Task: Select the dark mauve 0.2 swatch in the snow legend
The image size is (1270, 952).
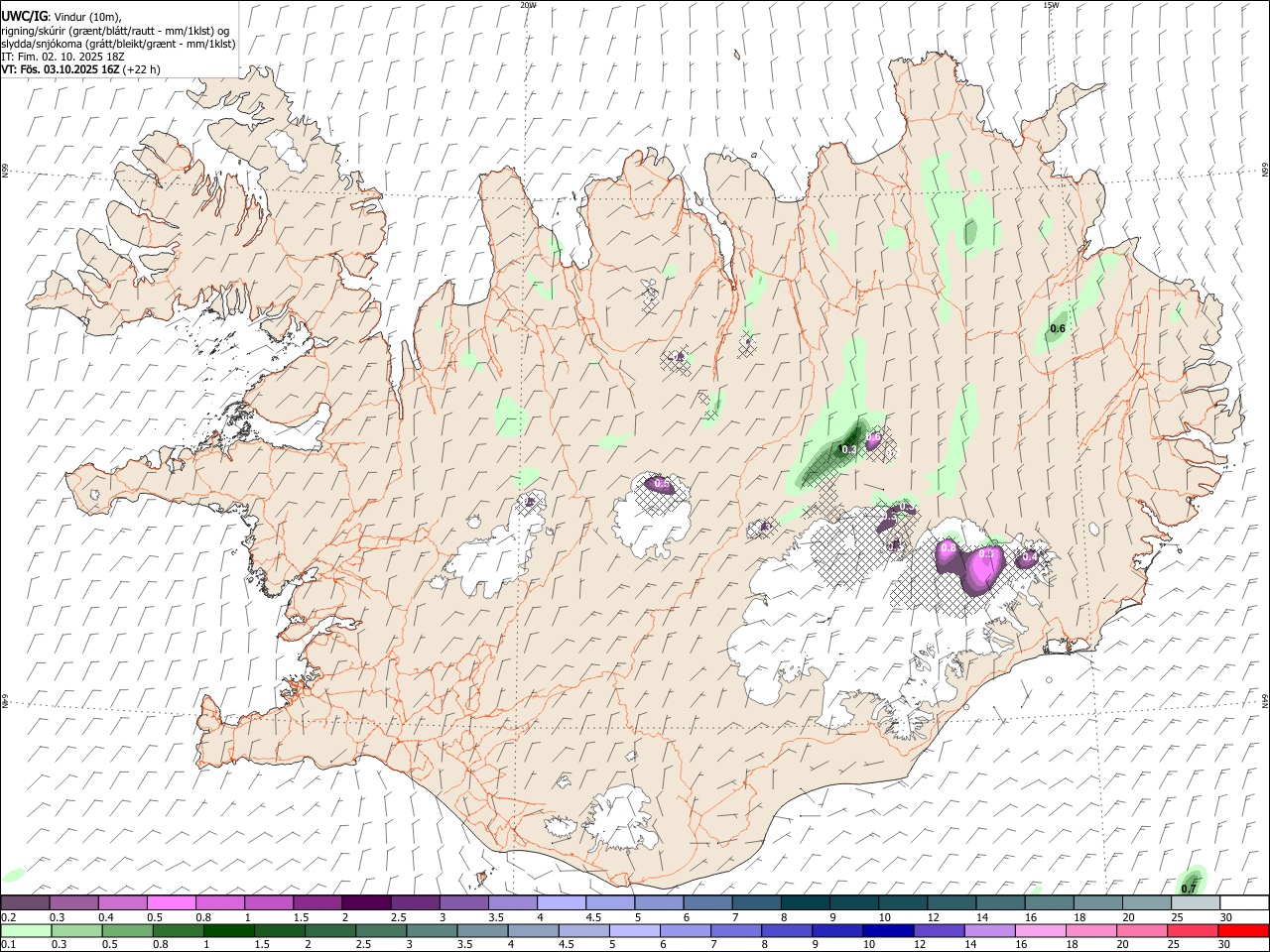Action: (x=25, y=902)
